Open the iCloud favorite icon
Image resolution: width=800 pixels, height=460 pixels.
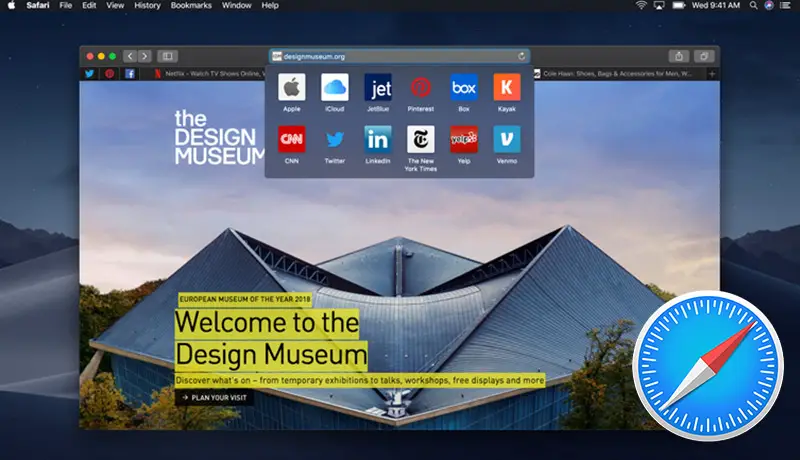coord(335,87)
